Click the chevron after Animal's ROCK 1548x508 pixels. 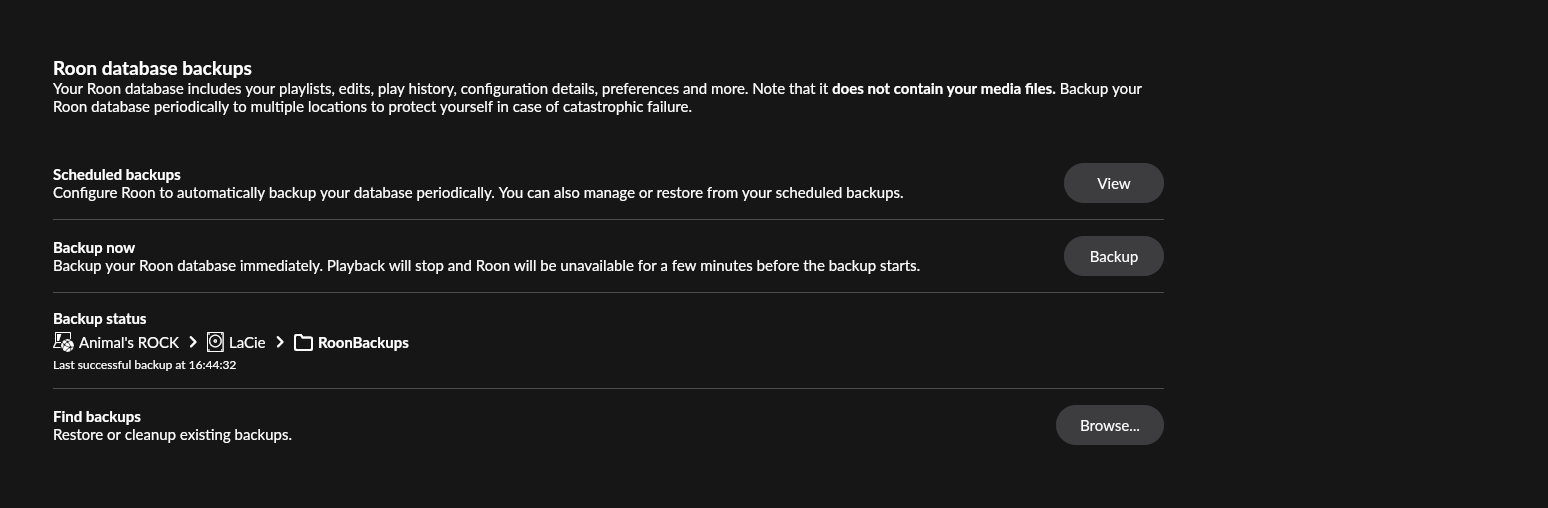point(193,342)
